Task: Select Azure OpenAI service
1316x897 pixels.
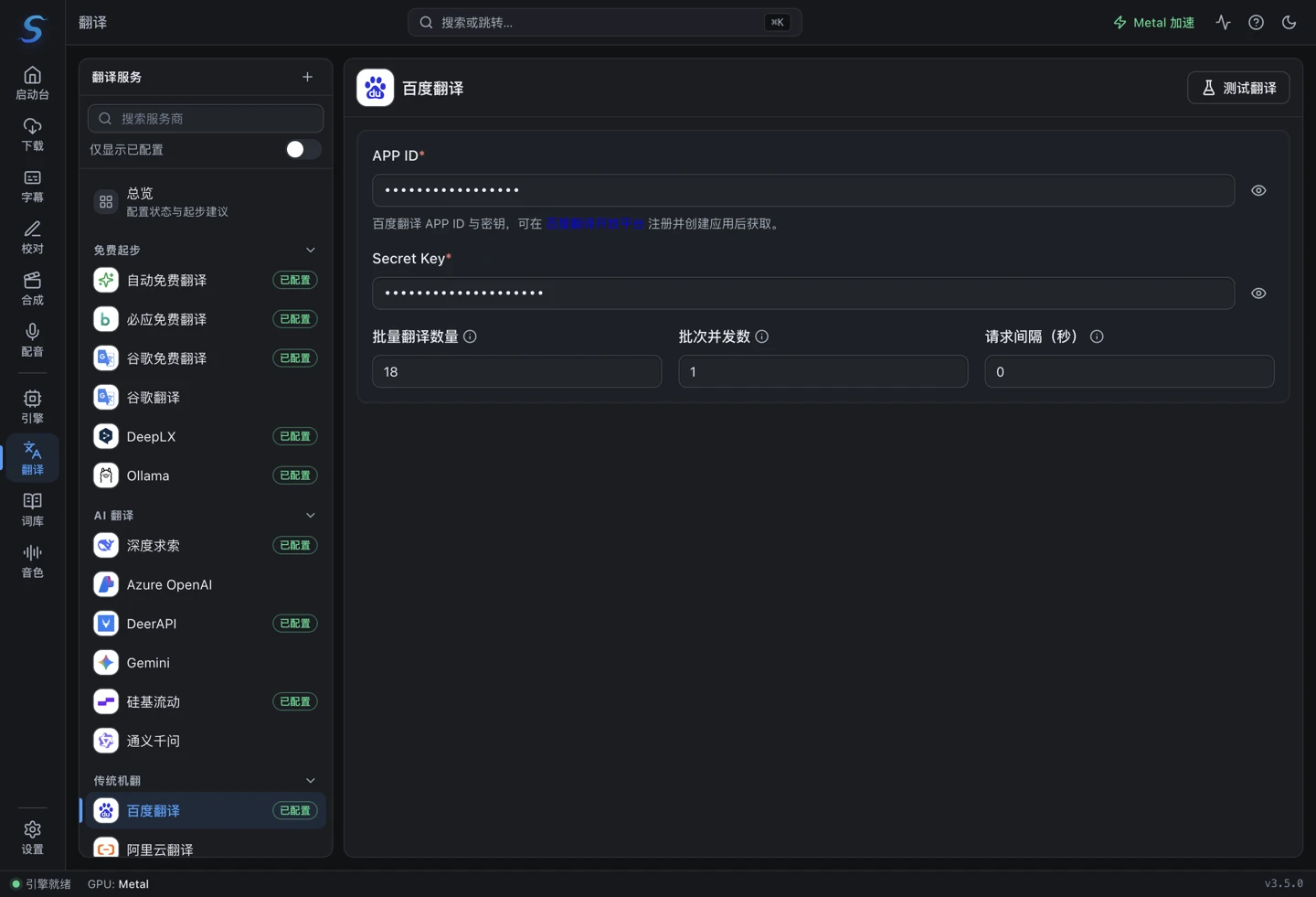Action: pyautogui.click(x=206, y=584)
